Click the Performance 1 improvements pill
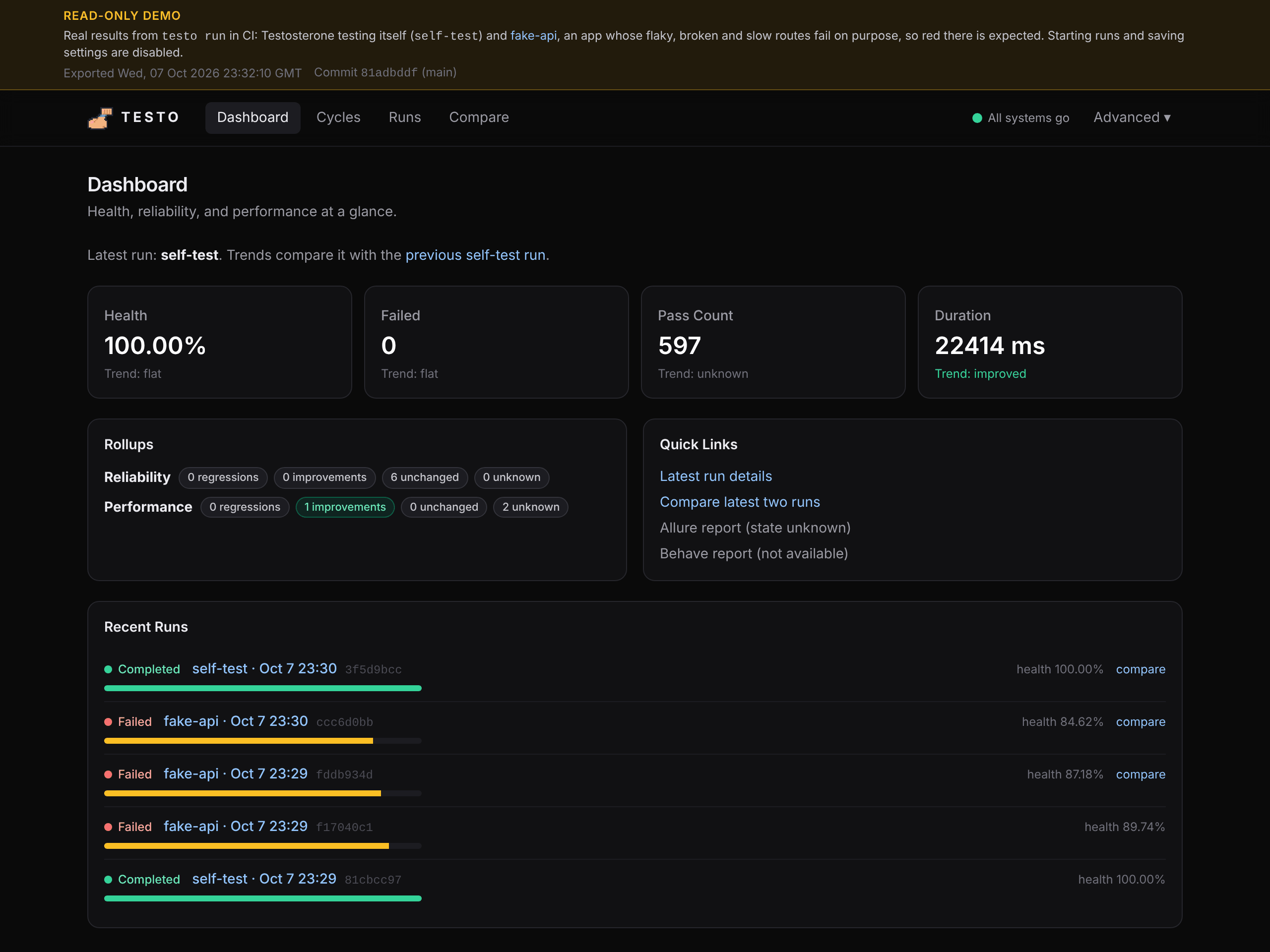Screen dimensions: 1270x952 pos(344,507)
